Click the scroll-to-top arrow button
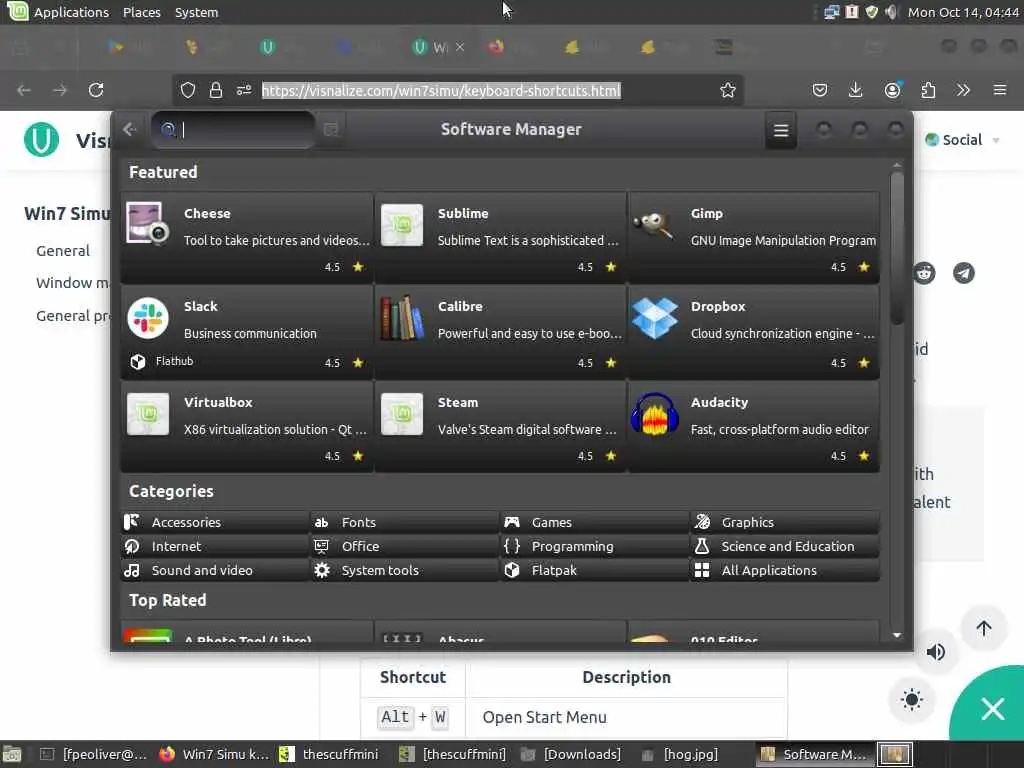 (984, 628)
